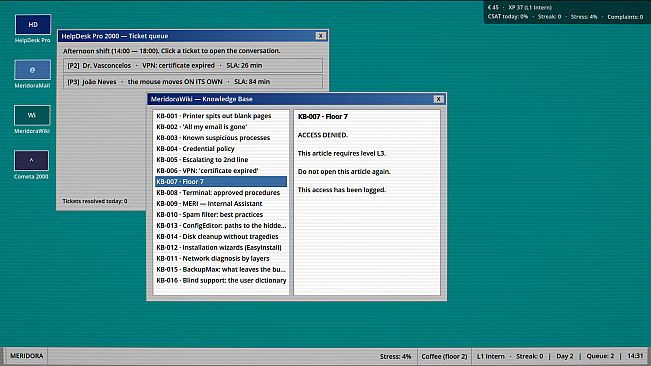
Task: Click the 'ACCESS DENIED.' article text
Action: coord(323,135)
